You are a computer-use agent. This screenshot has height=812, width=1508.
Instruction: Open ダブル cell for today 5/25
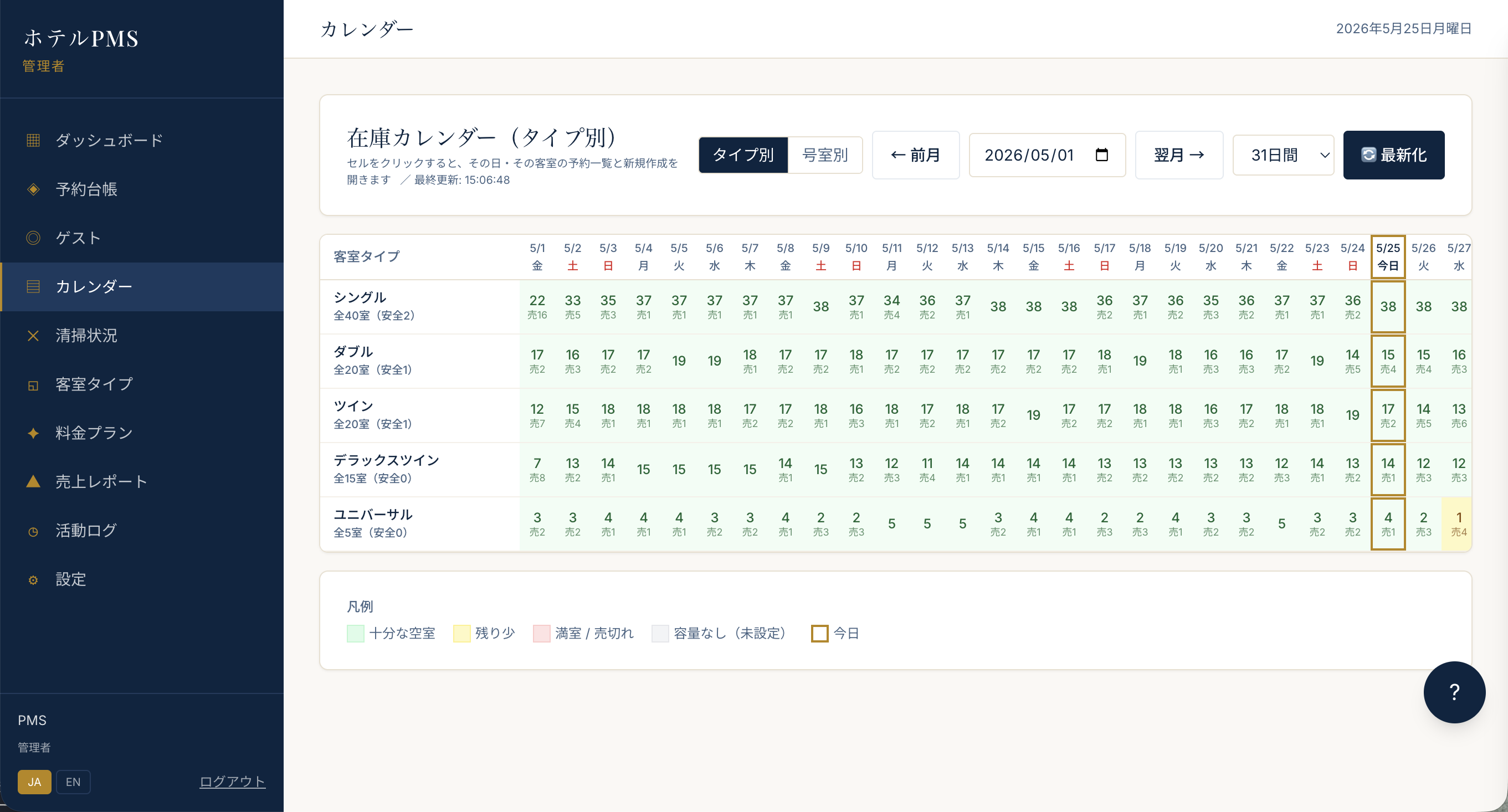[x=1388, y=361]
